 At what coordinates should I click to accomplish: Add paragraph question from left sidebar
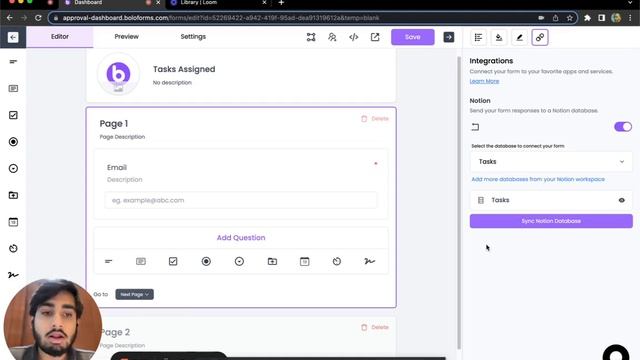click(x=13, y=89)
